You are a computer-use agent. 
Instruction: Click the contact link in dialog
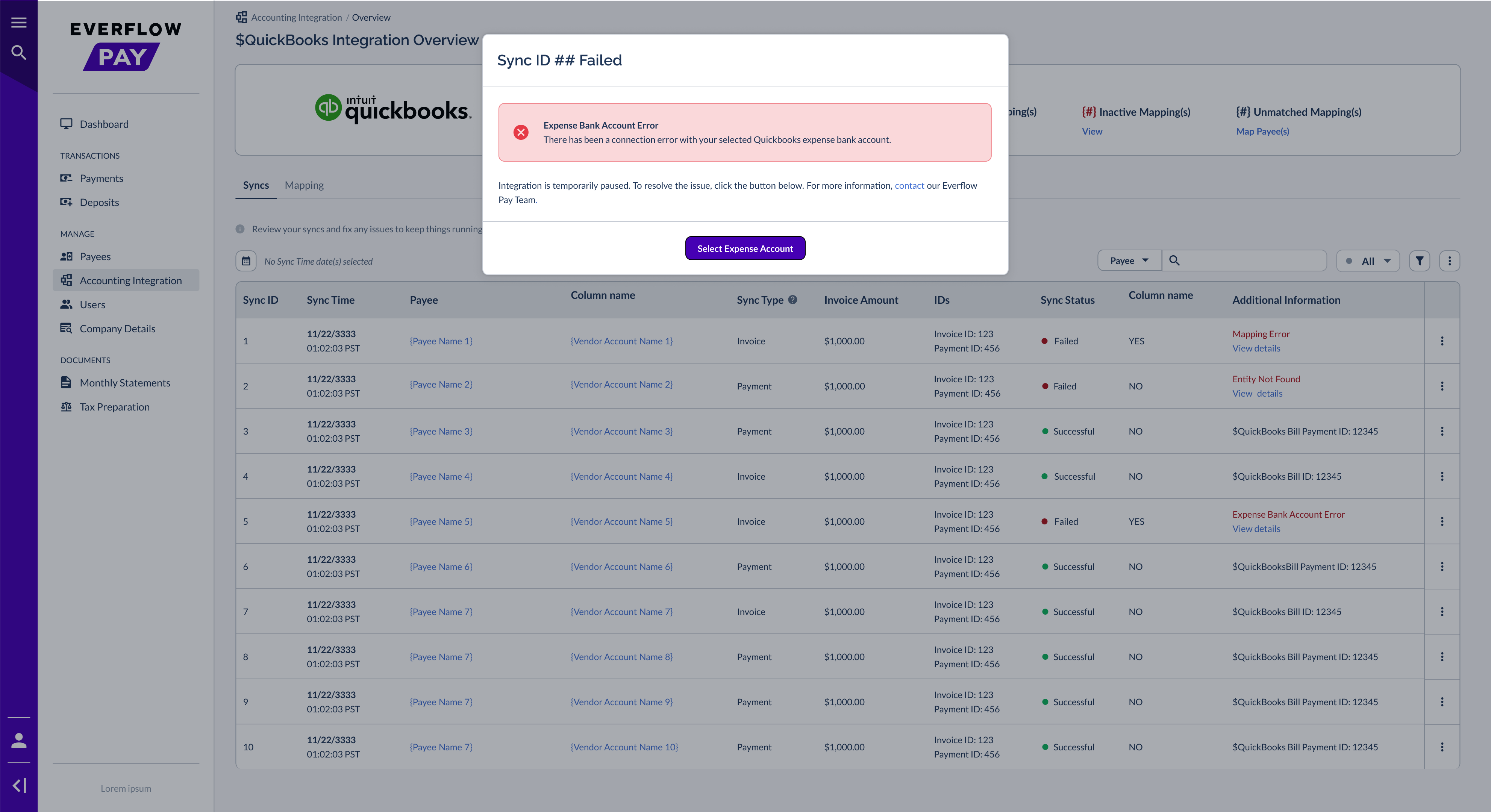point(909,185)
